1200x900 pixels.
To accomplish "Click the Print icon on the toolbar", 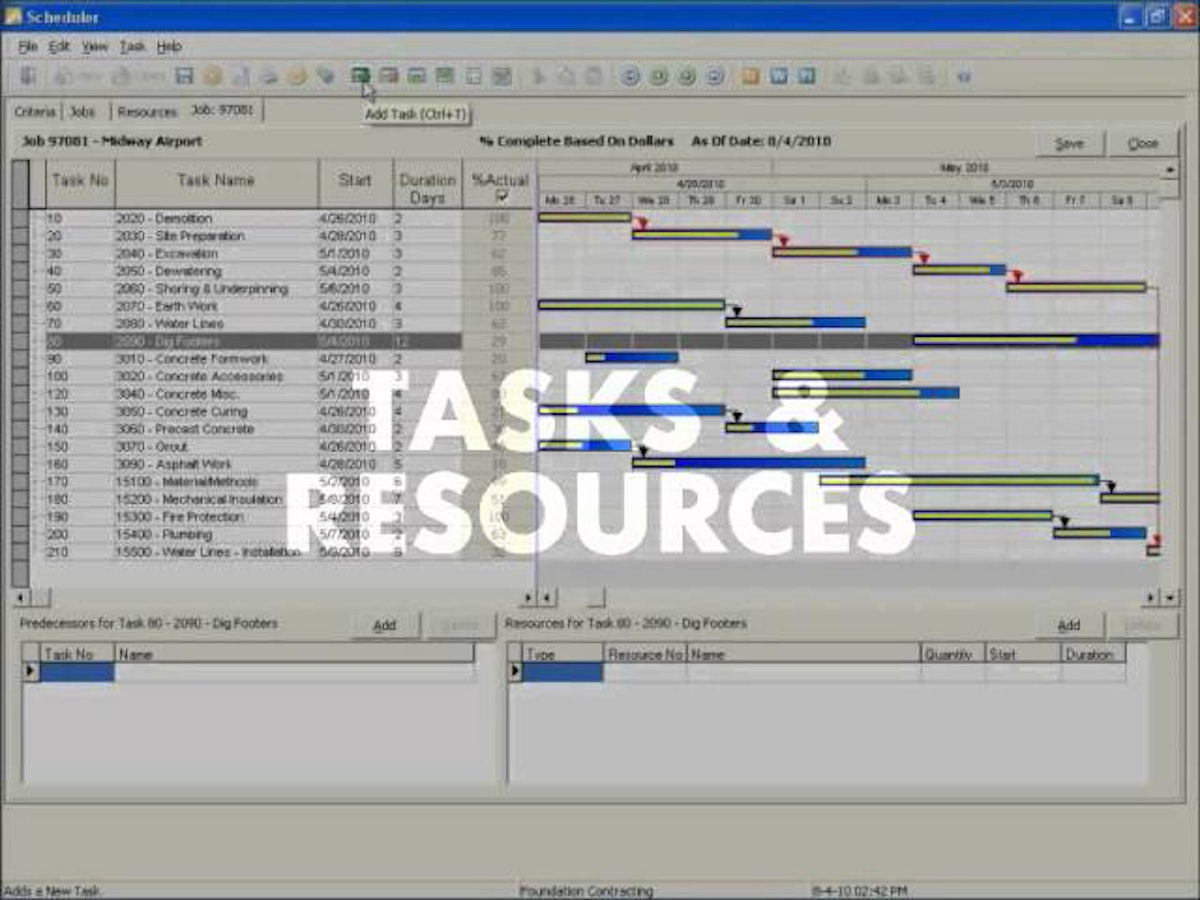I will 268,75.
